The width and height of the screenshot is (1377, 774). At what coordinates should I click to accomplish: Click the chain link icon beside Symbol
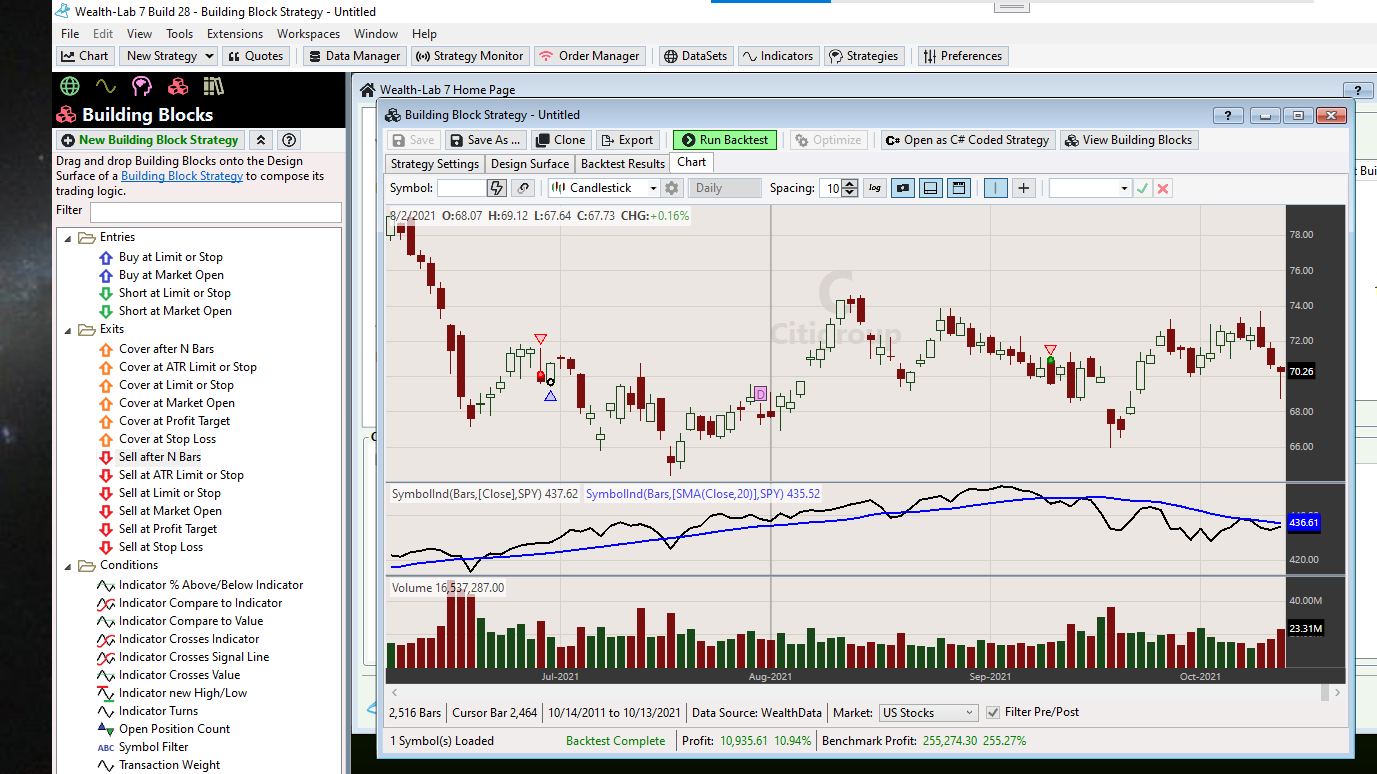click(x=523, y=188)
